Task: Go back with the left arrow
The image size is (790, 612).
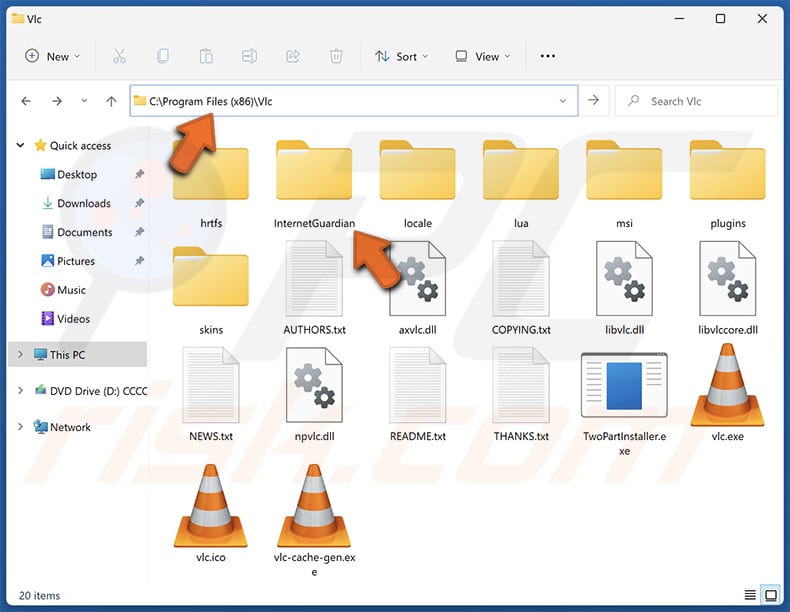Action: pyautogui.click(x=26, y=101)
